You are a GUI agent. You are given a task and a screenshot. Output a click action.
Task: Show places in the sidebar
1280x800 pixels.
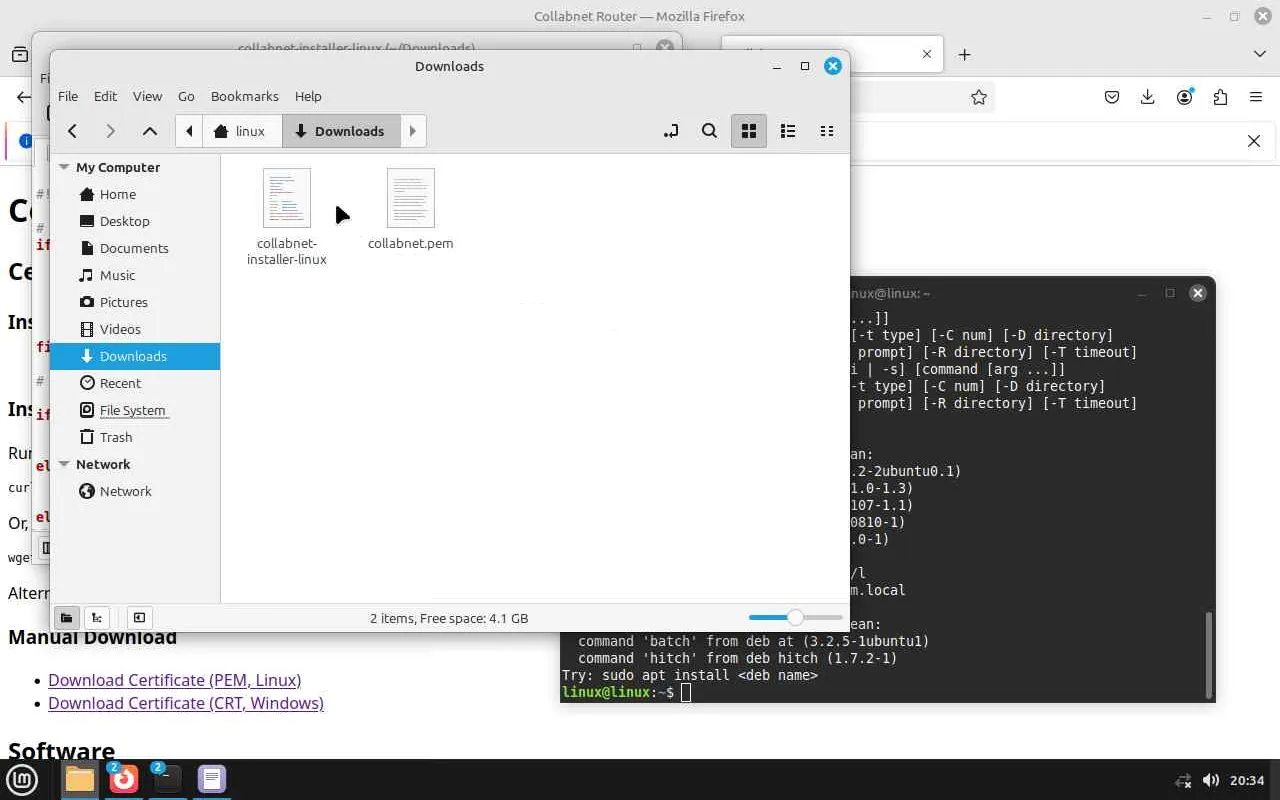[66, 618]
